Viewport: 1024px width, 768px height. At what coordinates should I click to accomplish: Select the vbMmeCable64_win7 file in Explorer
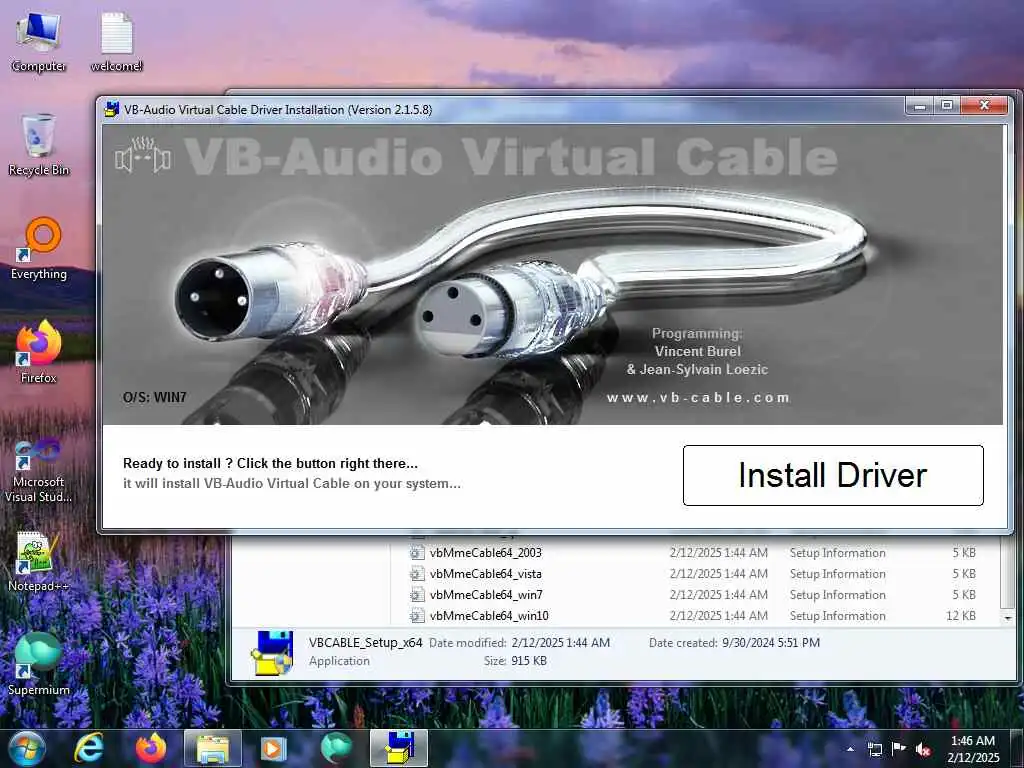click(x=486, y=594)
